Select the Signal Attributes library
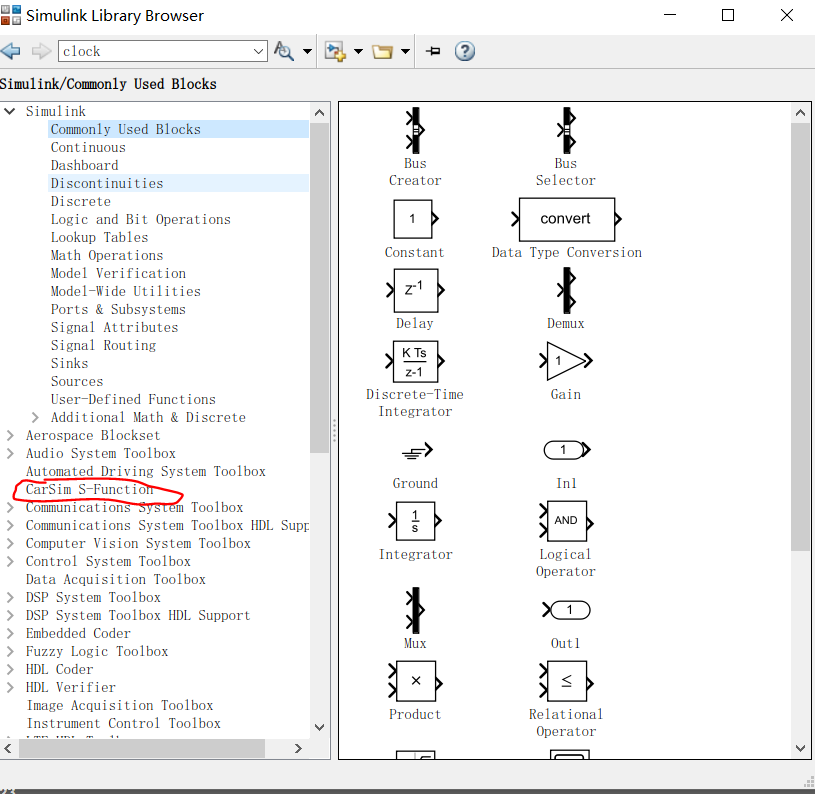Image resolution: width=815 pixels, height=794 pixels. [114, 327]
